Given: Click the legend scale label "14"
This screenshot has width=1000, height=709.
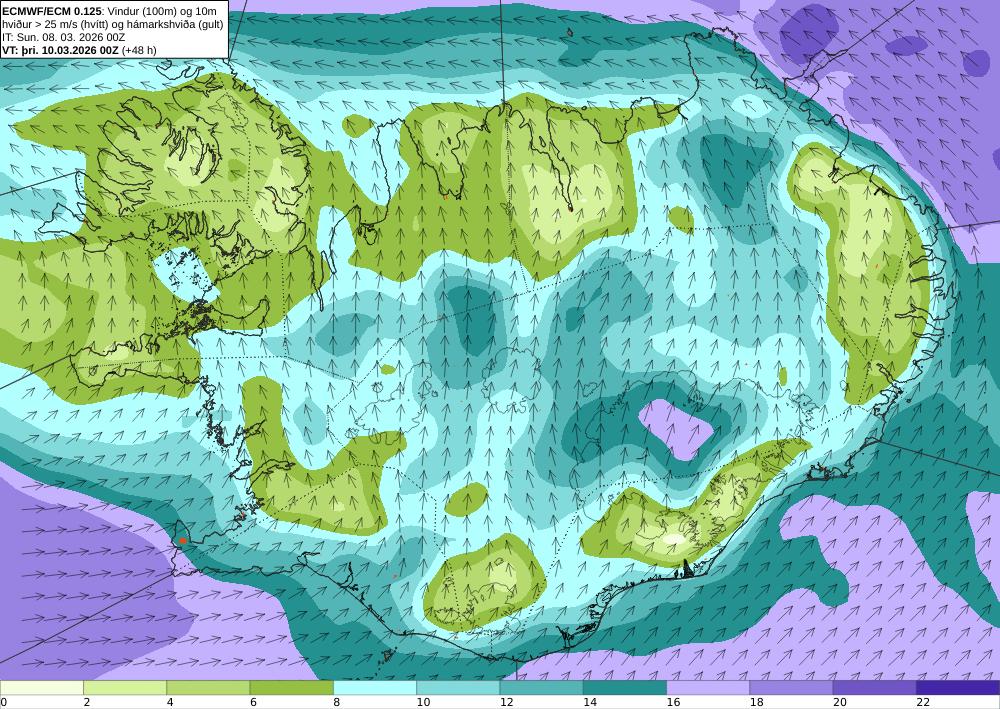Looking at the screenshot, I should coord(590,703).
